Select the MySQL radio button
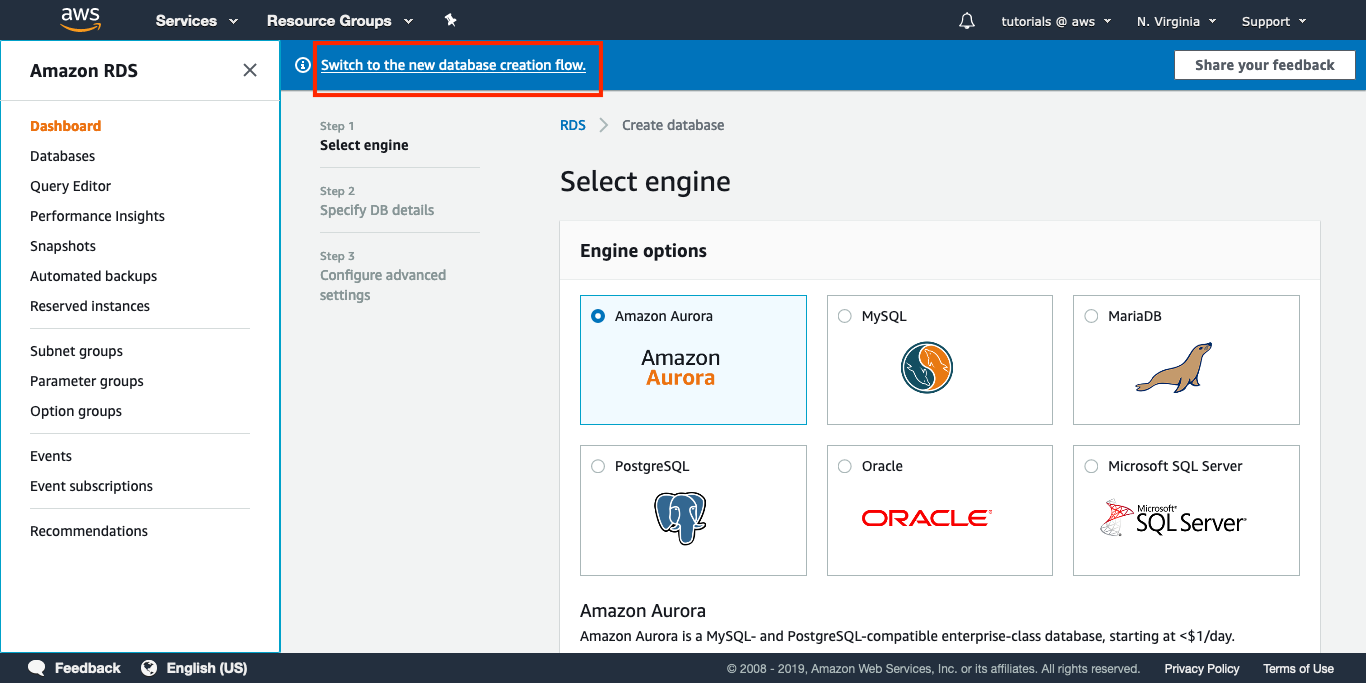This screenshot has height=683, width=1366. tap(845, 316)
